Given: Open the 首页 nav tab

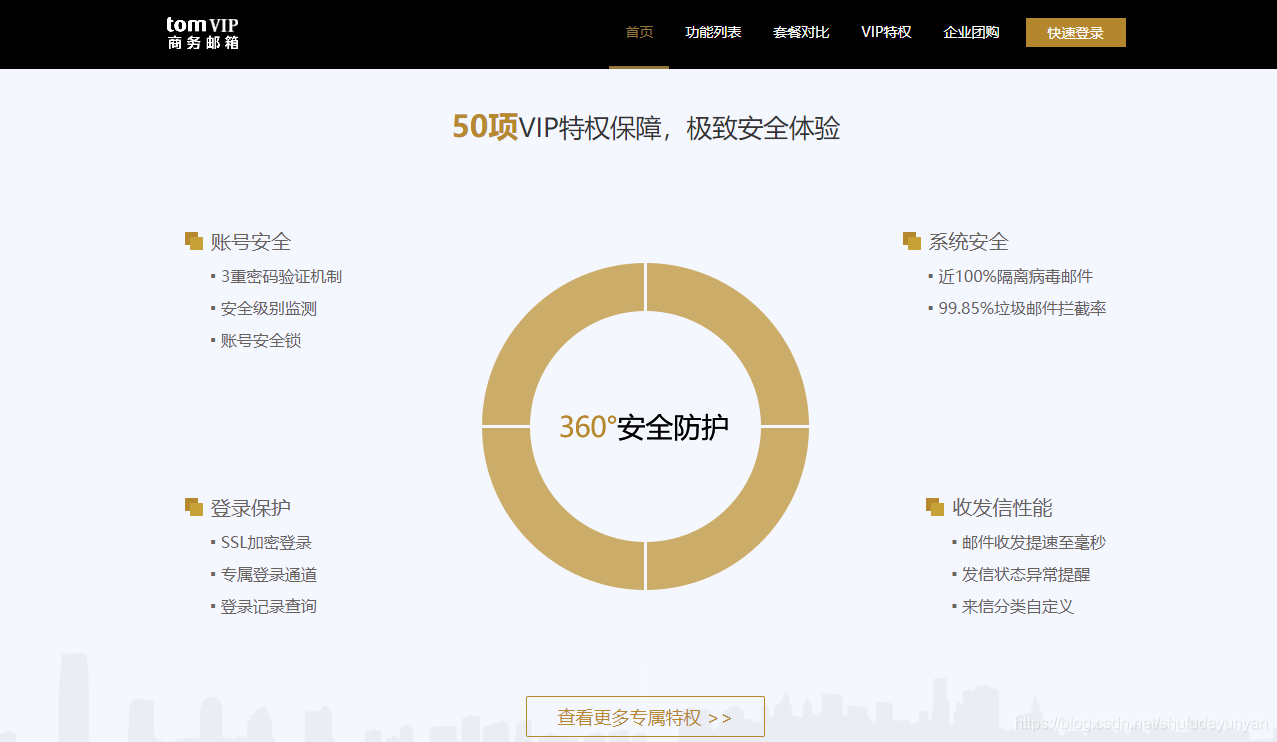Looking at the screenshot, I should tap(639, 32).
